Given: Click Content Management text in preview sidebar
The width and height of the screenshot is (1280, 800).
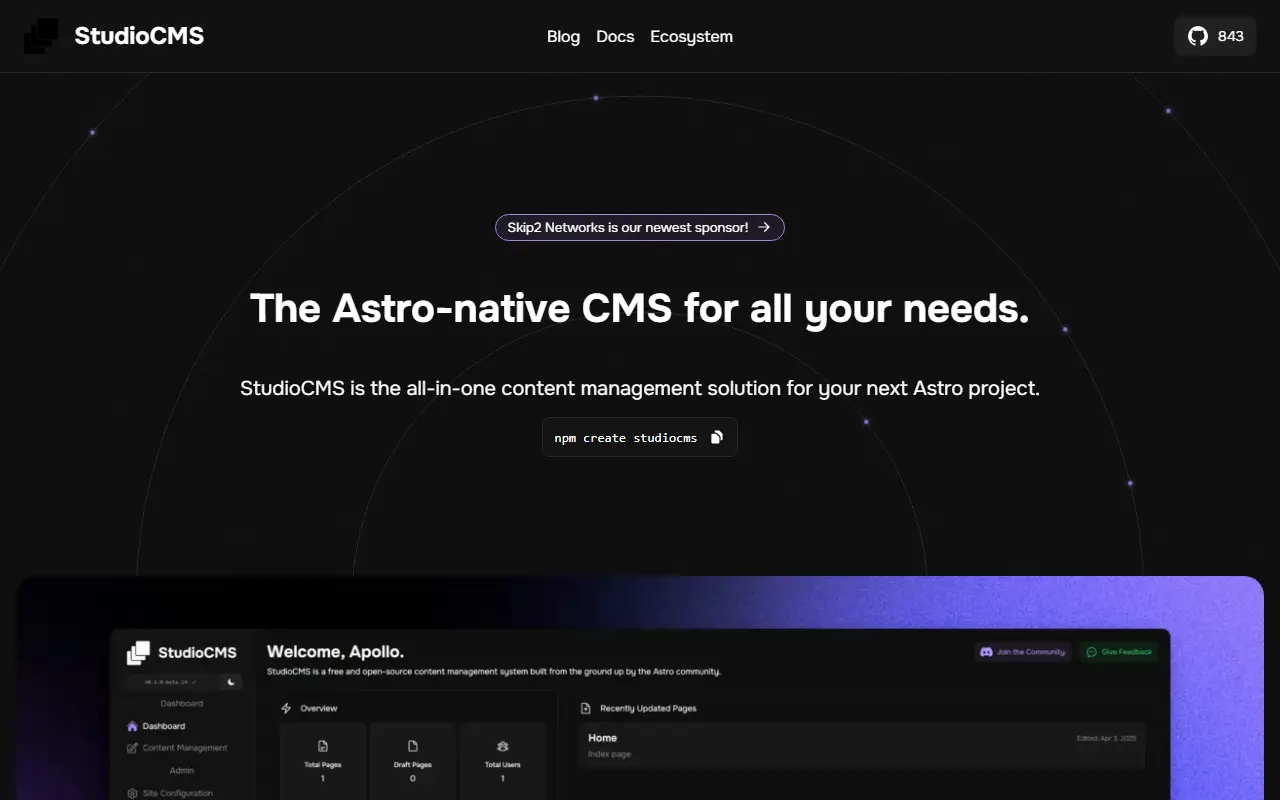Looking at the screenshot, I should 185,748.
